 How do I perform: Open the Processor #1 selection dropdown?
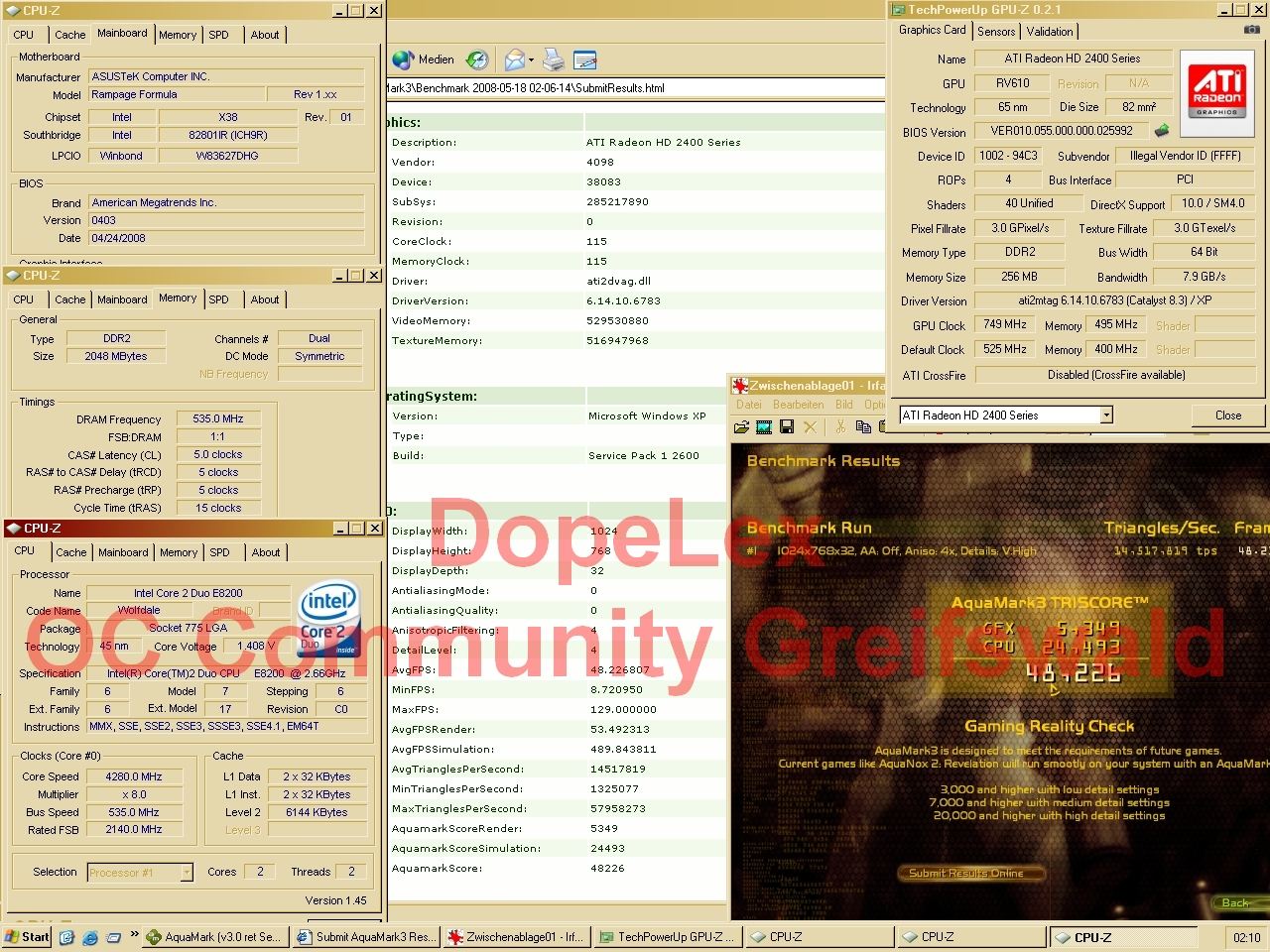pyautogui.click(x=186, y=873)
